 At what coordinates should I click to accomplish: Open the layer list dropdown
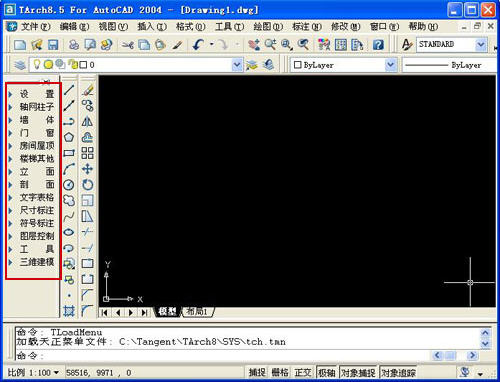coord(237,65)
